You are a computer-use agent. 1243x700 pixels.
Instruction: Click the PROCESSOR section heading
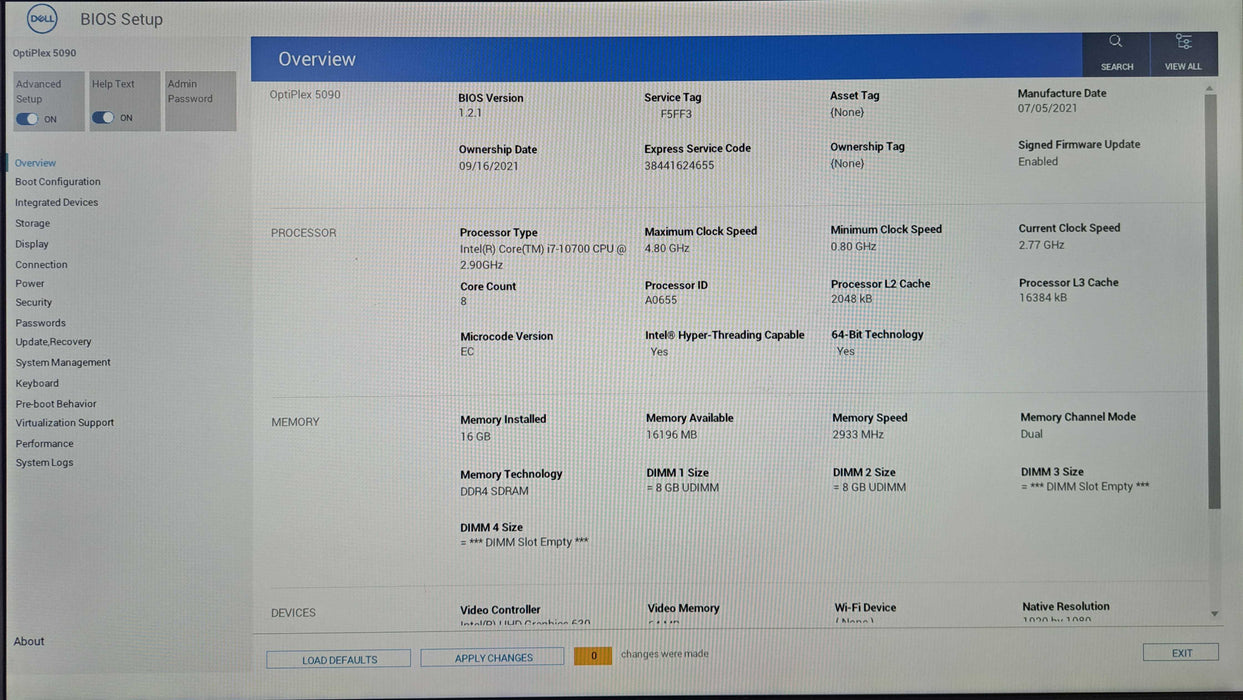303,233
